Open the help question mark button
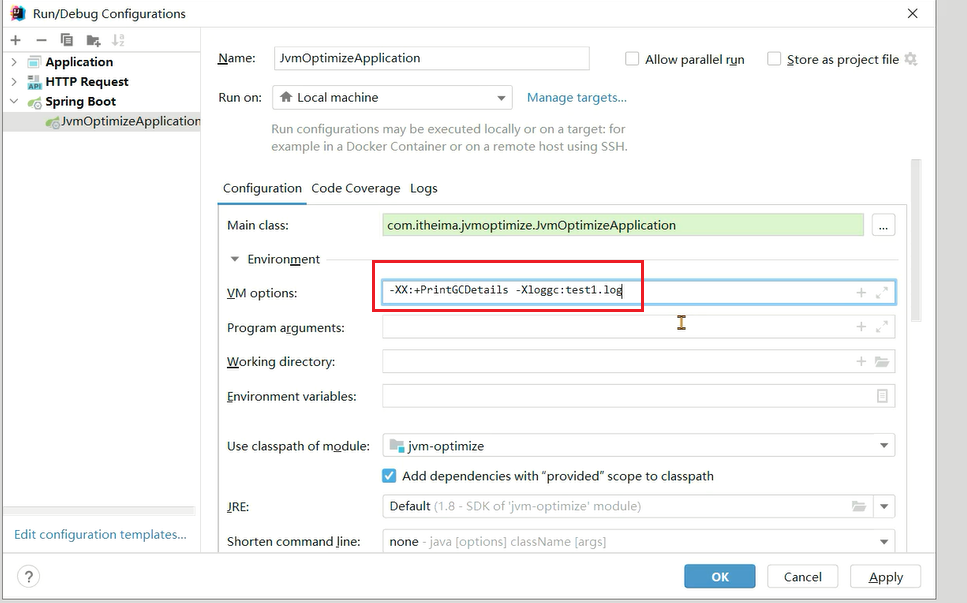Screen dimensions: 967x603 click(29, 576)
